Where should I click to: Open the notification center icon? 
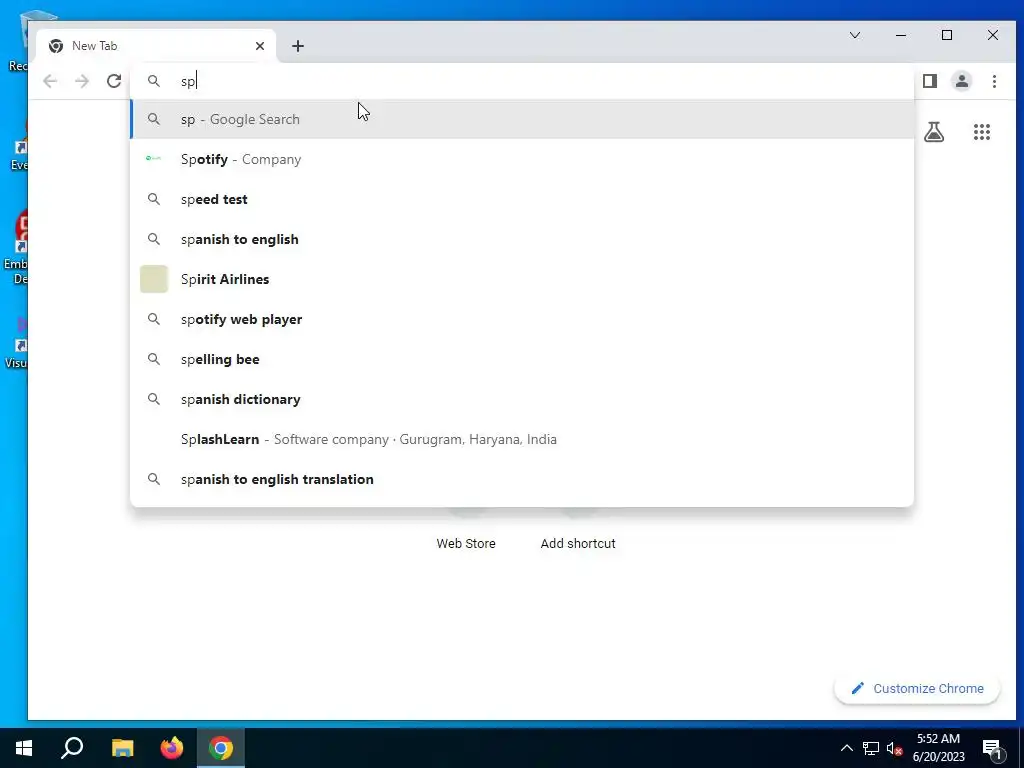click(992, 749)
